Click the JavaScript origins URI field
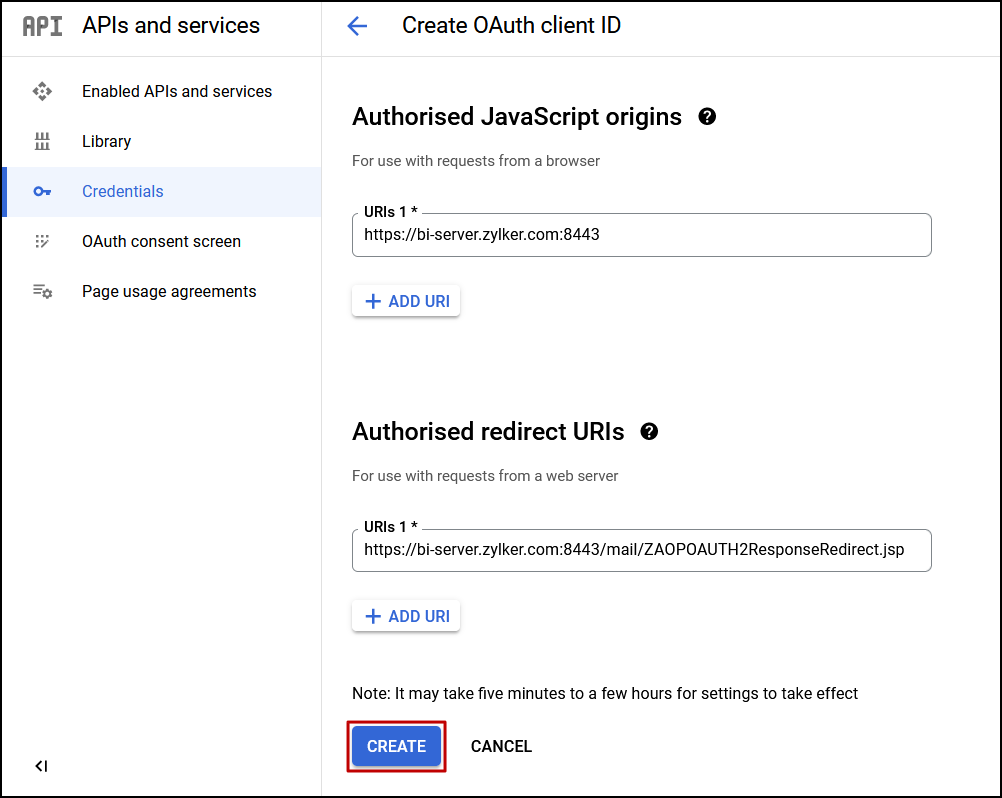Screen dimensions: 1002x798 (x=641, y=235)
